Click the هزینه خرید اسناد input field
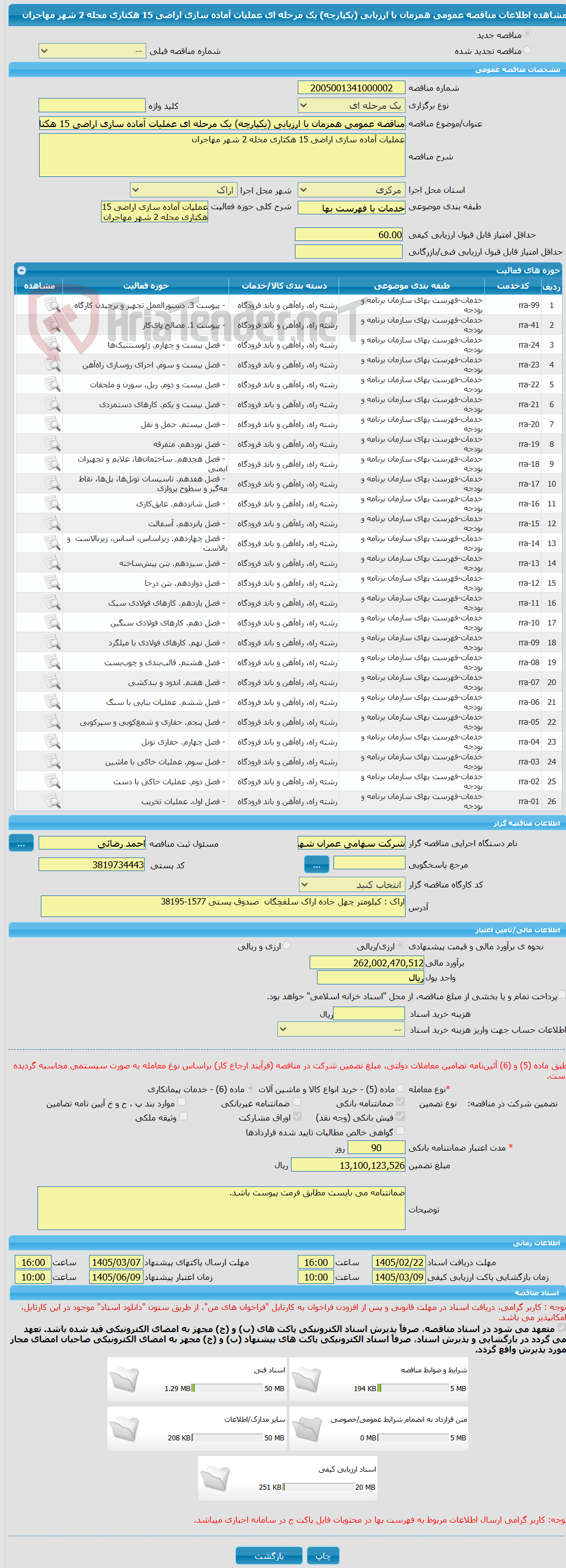The image size is (566, 1568). pyautogui.click(x=369, y=1013)
